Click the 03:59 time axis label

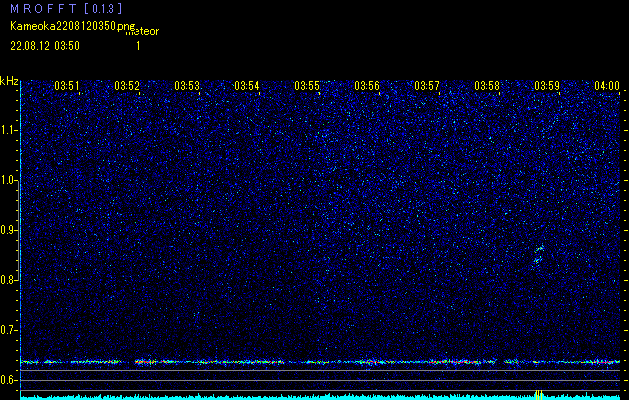547,85
